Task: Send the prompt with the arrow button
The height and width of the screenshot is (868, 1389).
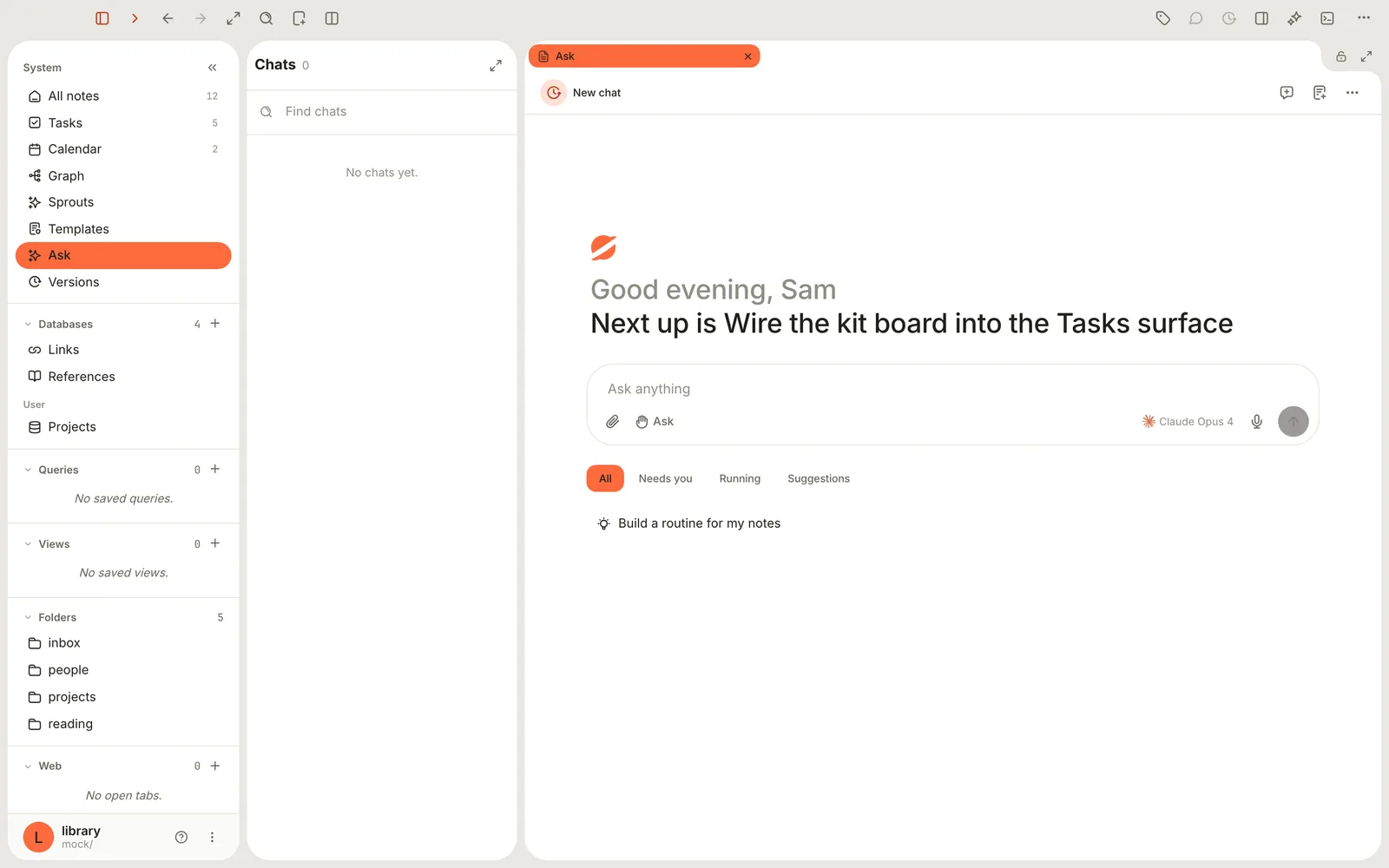Action: (x=1294, y=422)
